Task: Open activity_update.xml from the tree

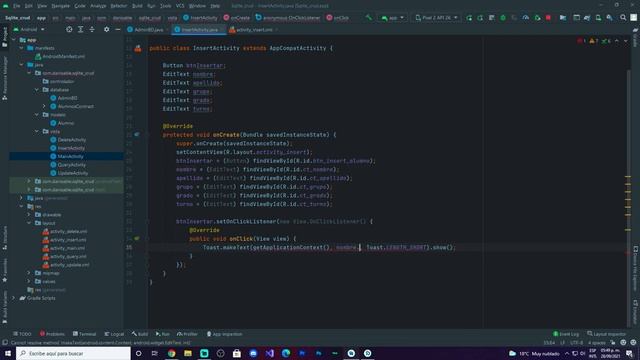Action: point(66,264)
